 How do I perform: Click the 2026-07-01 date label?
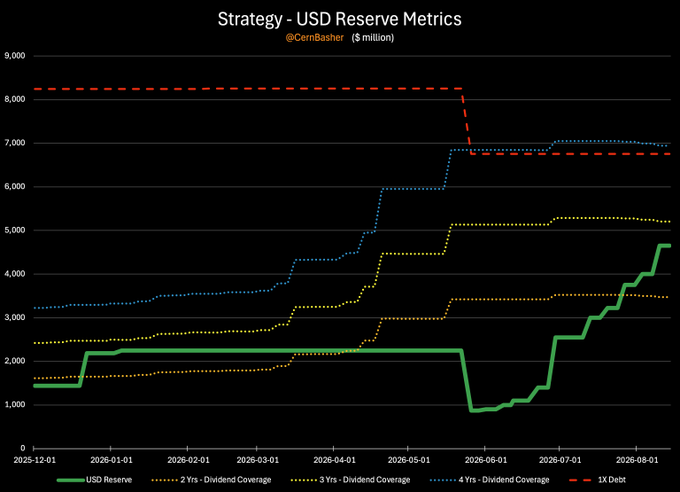[560, 460]
